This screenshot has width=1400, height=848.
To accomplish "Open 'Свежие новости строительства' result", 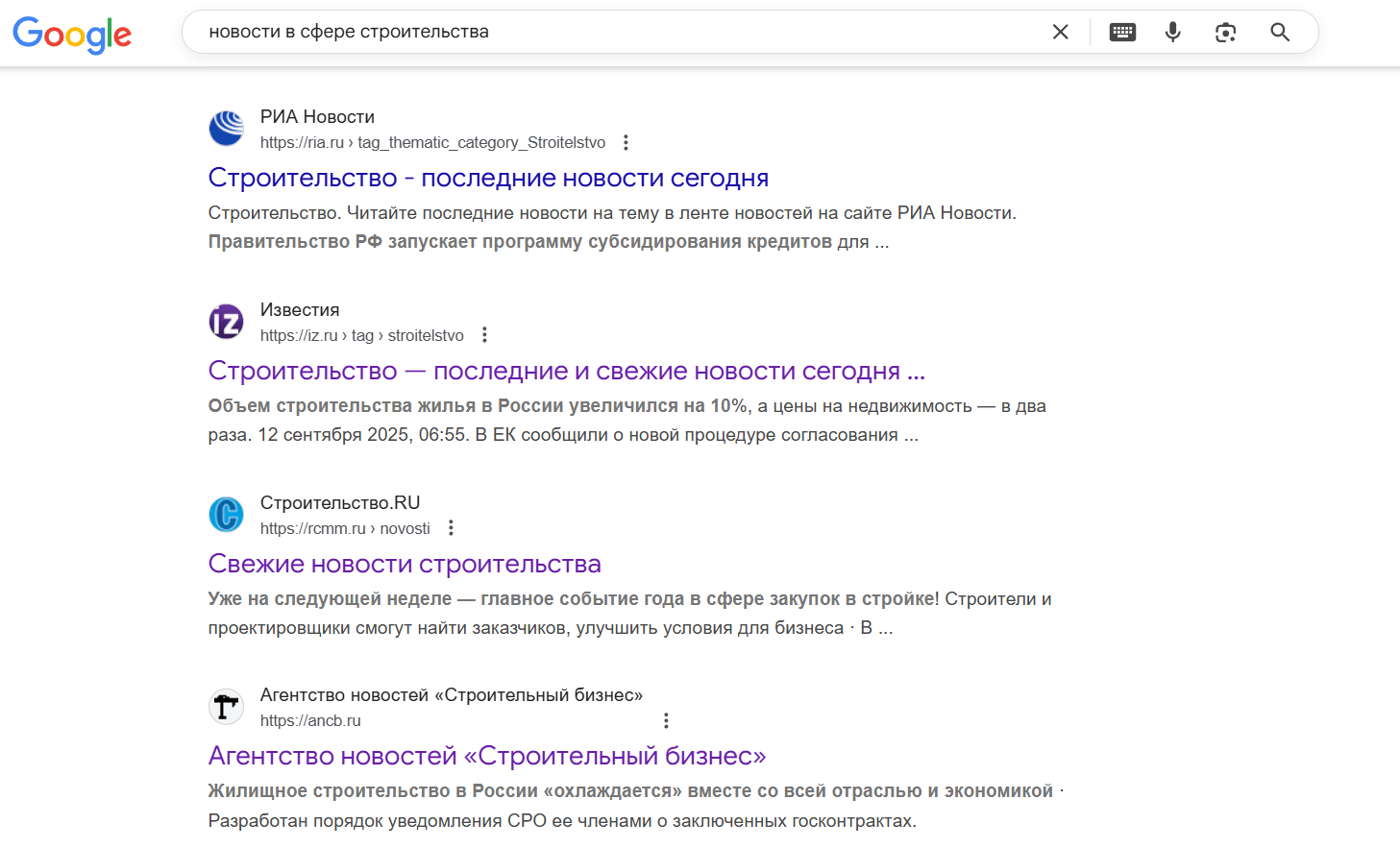I will 405,563.
